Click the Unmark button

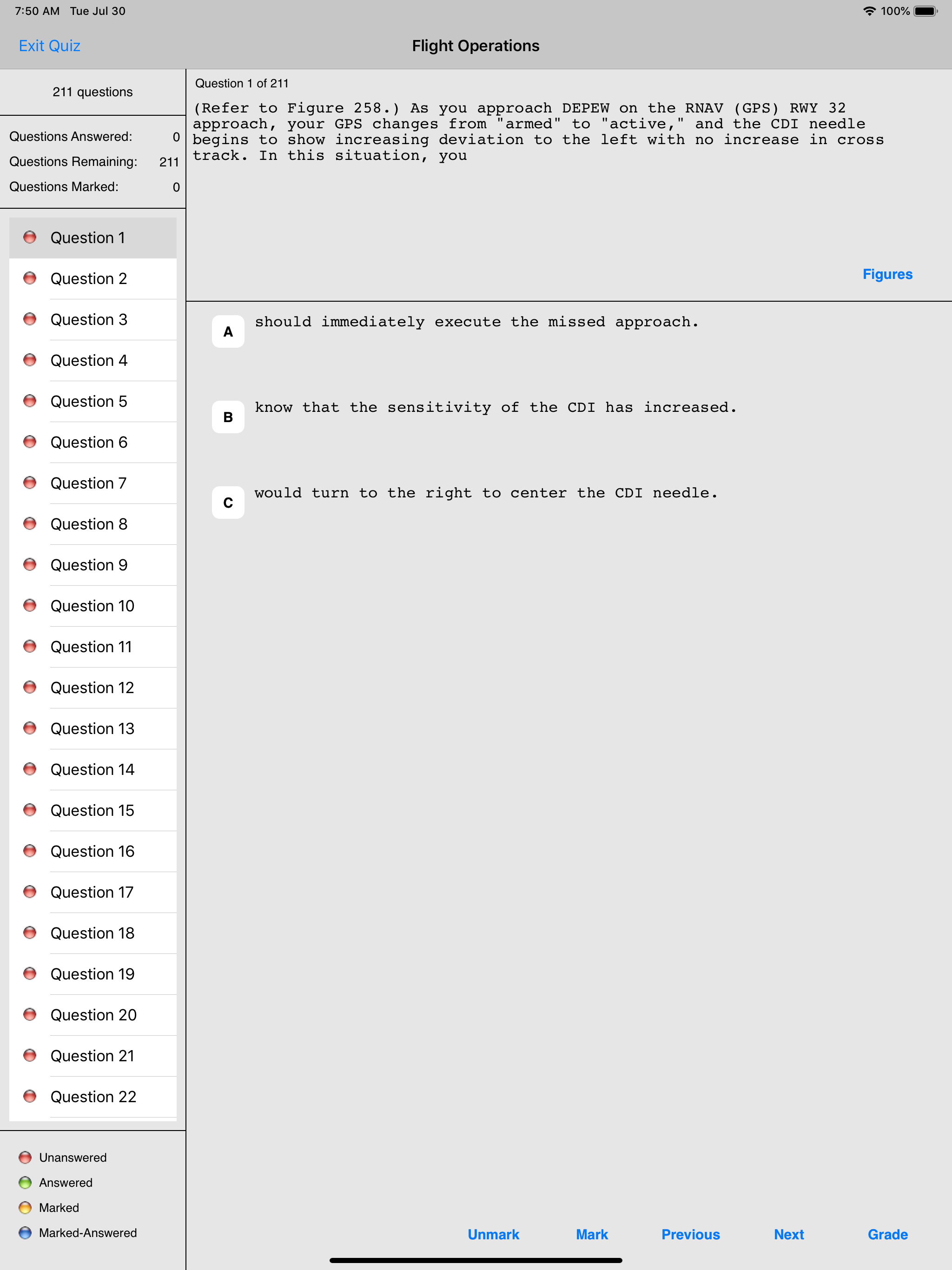pyautogui.click(x=493, y=1234)
